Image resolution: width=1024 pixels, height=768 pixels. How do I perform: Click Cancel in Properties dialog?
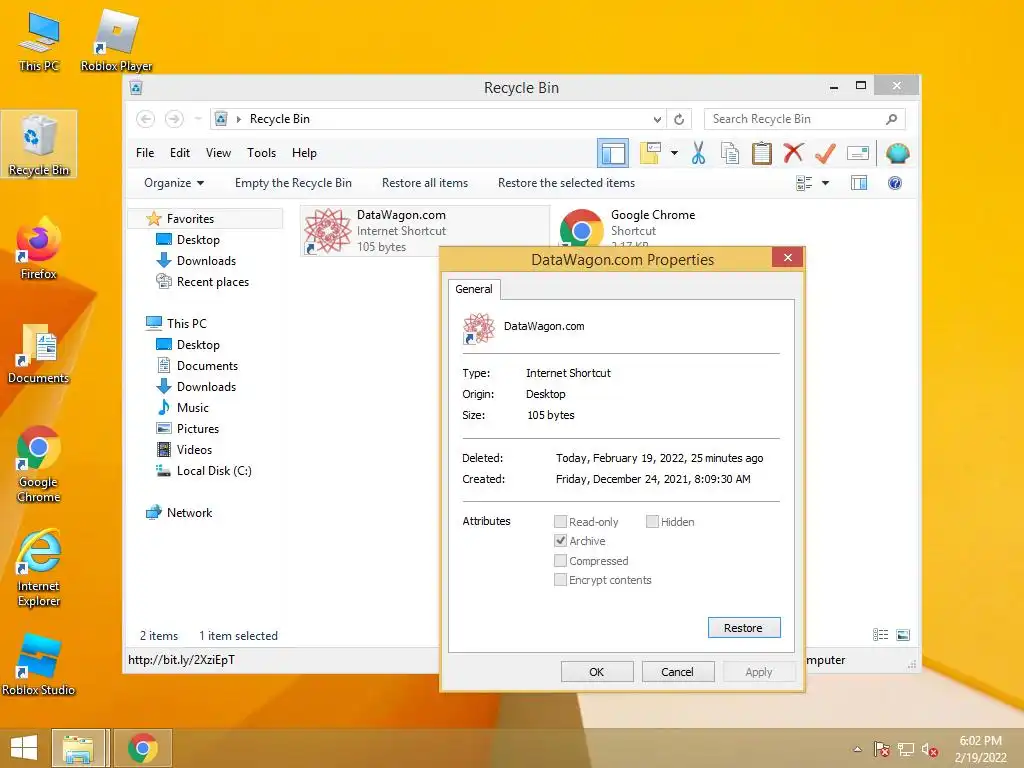coord(678,672)
